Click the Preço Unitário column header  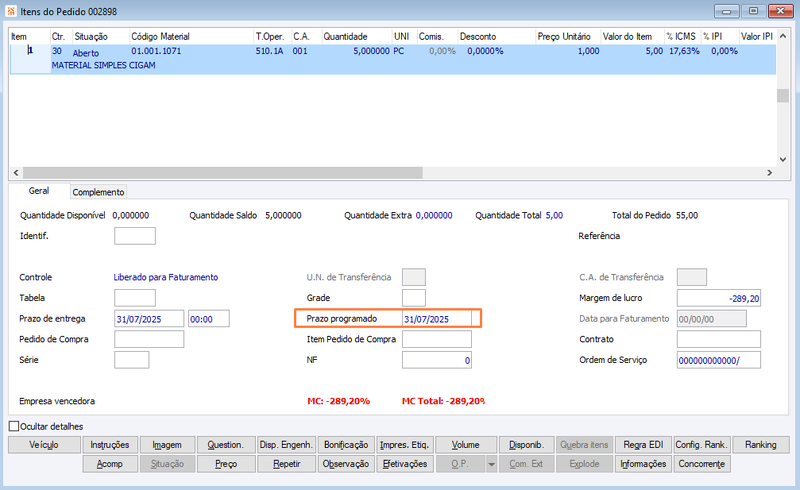[x=567, y=36]
